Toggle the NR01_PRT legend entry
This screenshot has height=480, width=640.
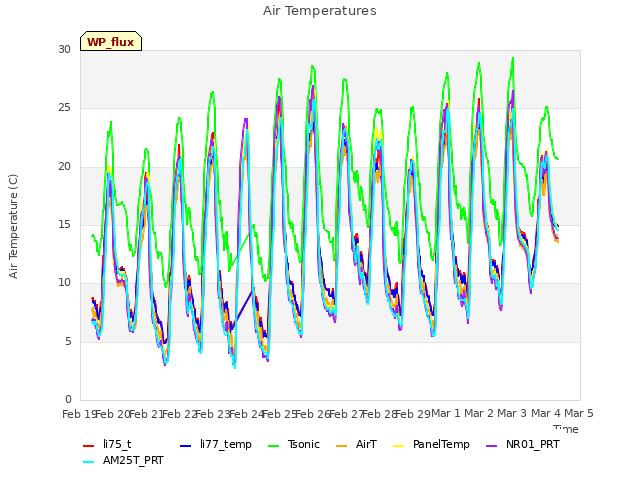[523, 444]
